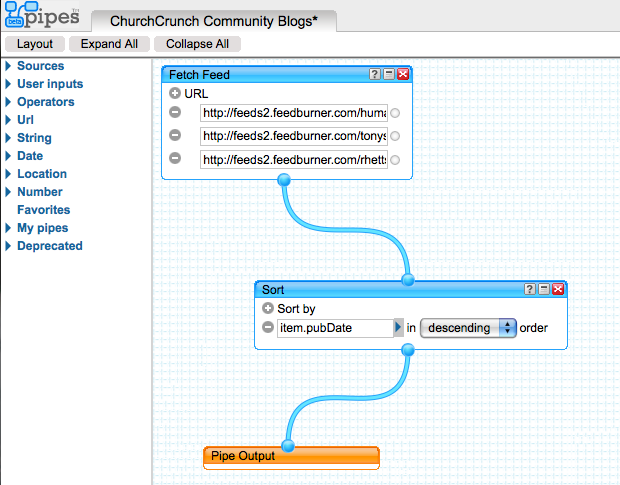Edit the feedburner.com/rhett URL field
This screenshot has width=620, height=485.
tap(294, 159)
